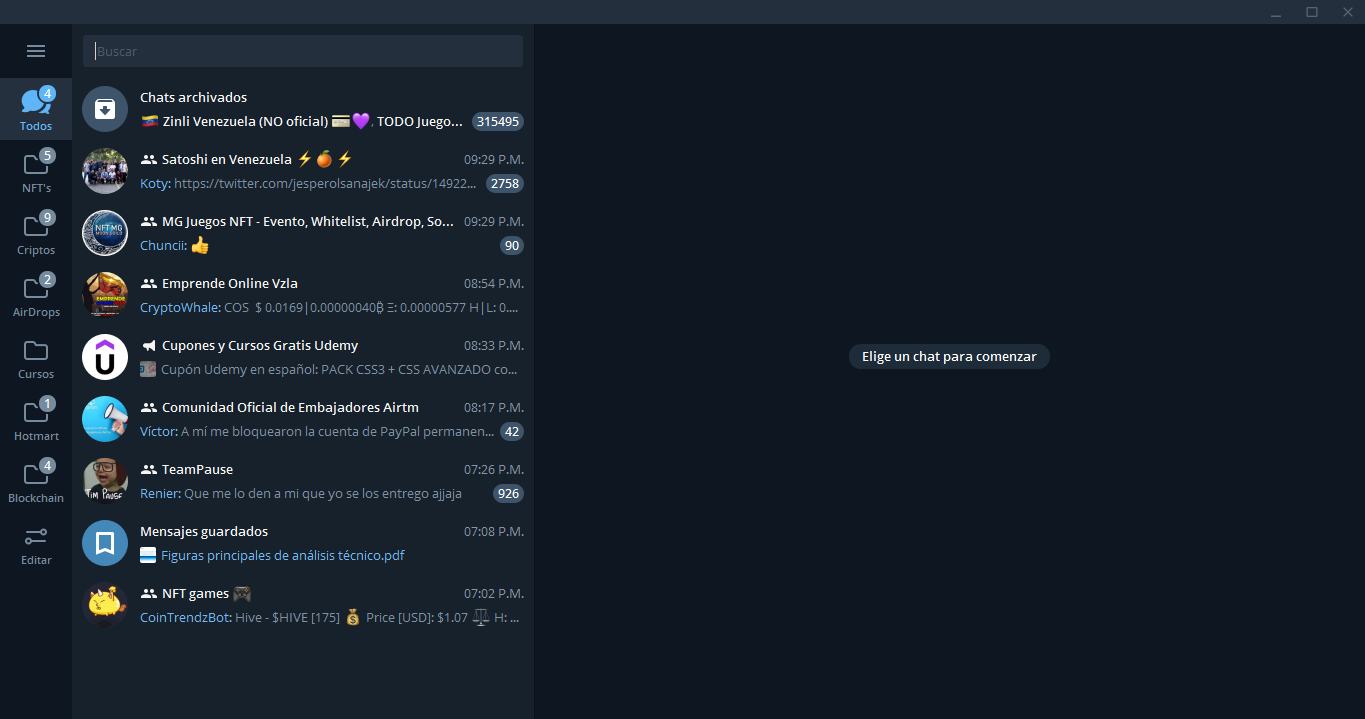Open the hamburger main menu
This screenshot has width=1365, height=719.
point(36,51)
